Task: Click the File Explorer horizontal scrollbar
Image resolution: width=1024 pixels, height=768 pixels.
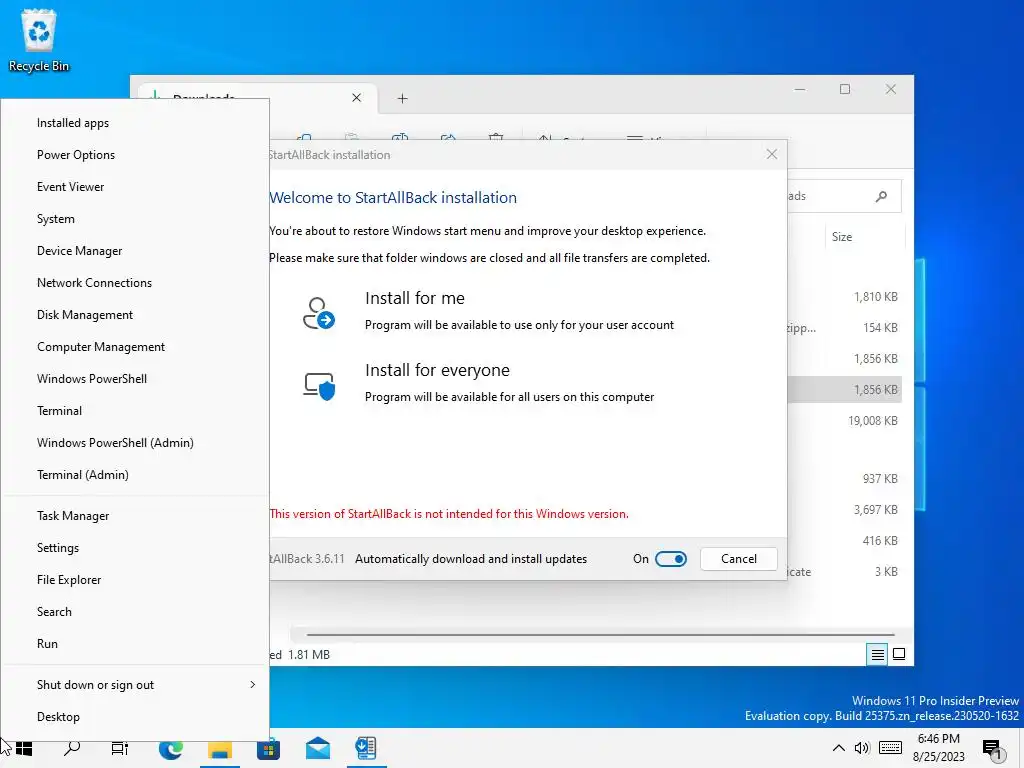Action: (600, 634)
